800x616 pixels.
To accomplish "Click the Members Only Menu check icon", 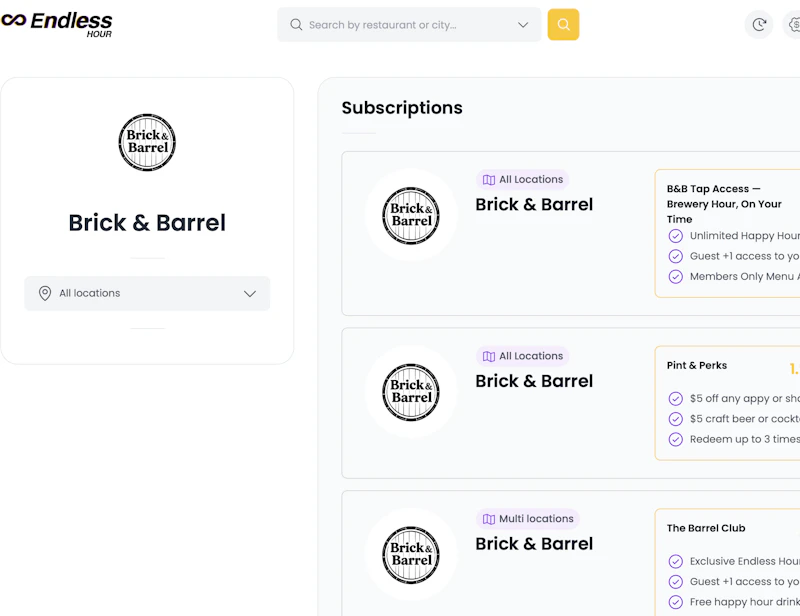I will [676, 277].
